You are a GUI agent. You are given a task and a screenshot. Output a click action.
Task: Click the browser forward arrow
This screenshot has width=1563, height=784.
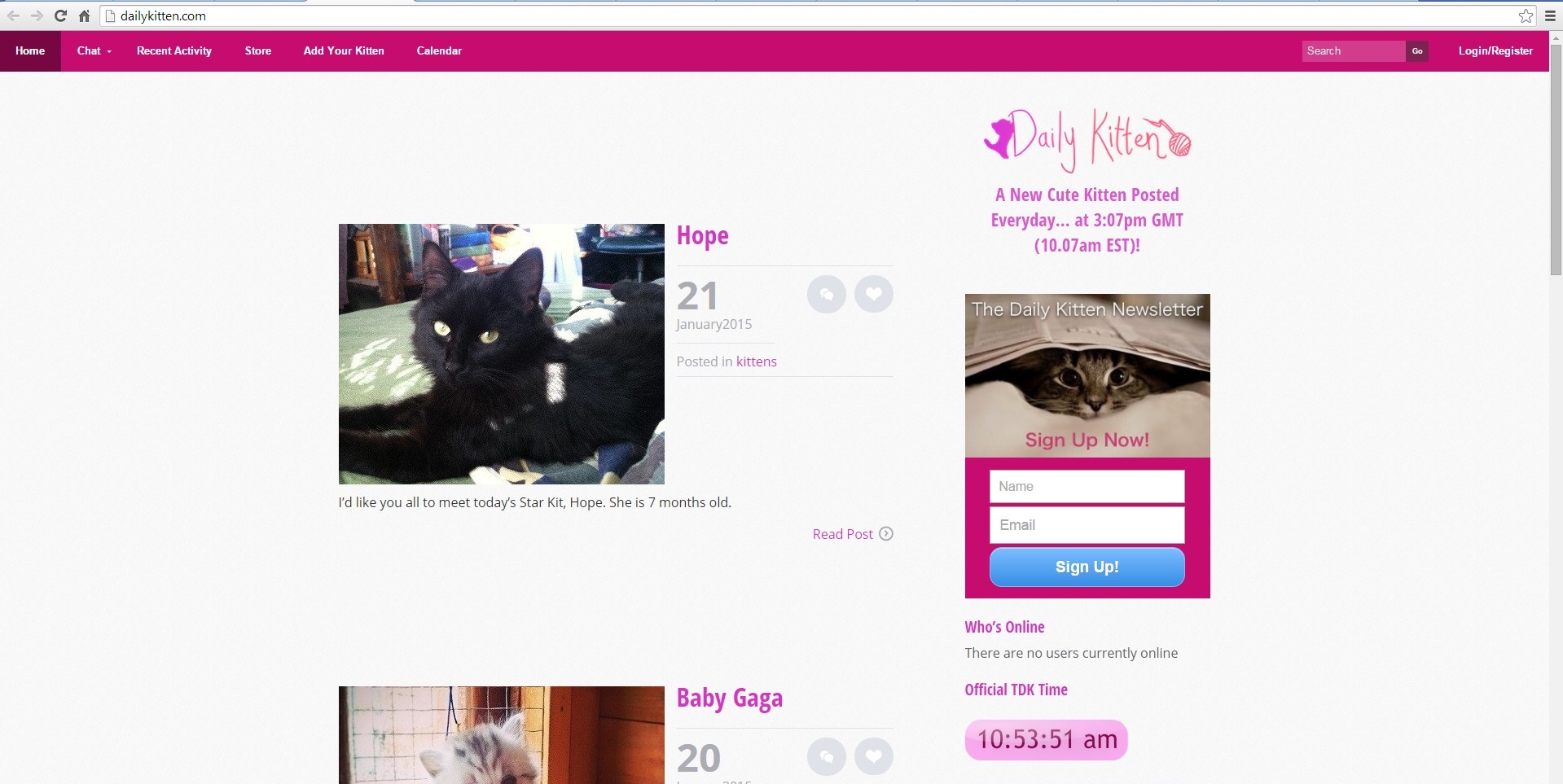37,15
